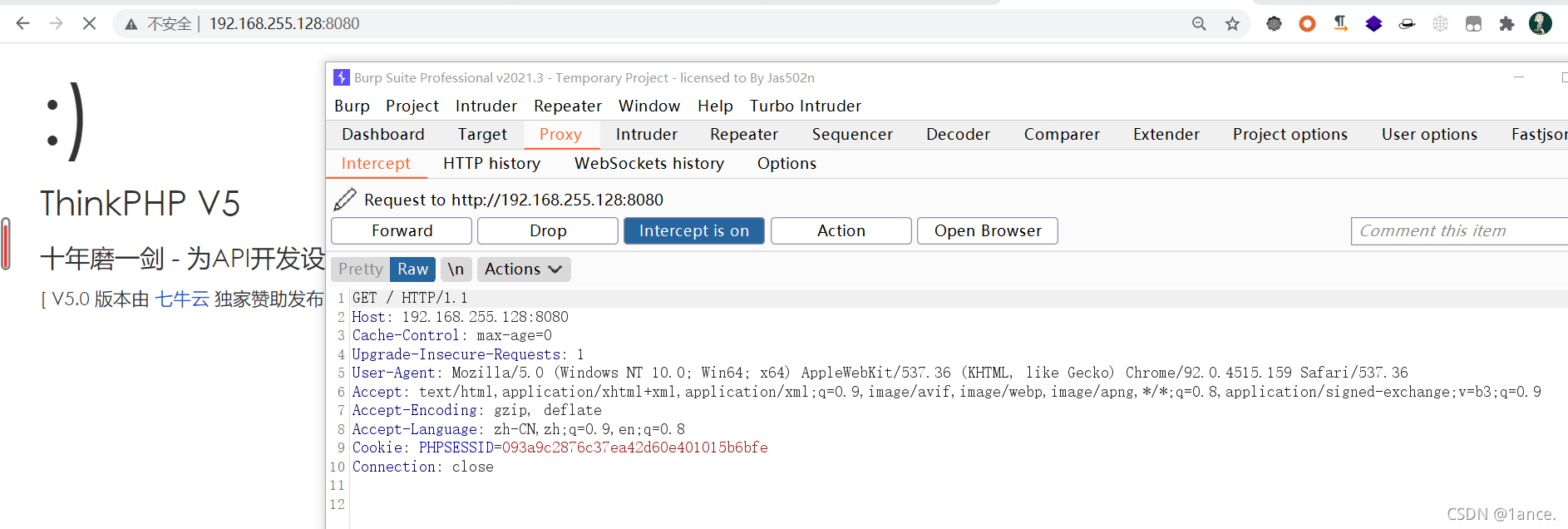Click the Host header line
This screenshot has width=1568, height=529.
[x=460, y=317]
